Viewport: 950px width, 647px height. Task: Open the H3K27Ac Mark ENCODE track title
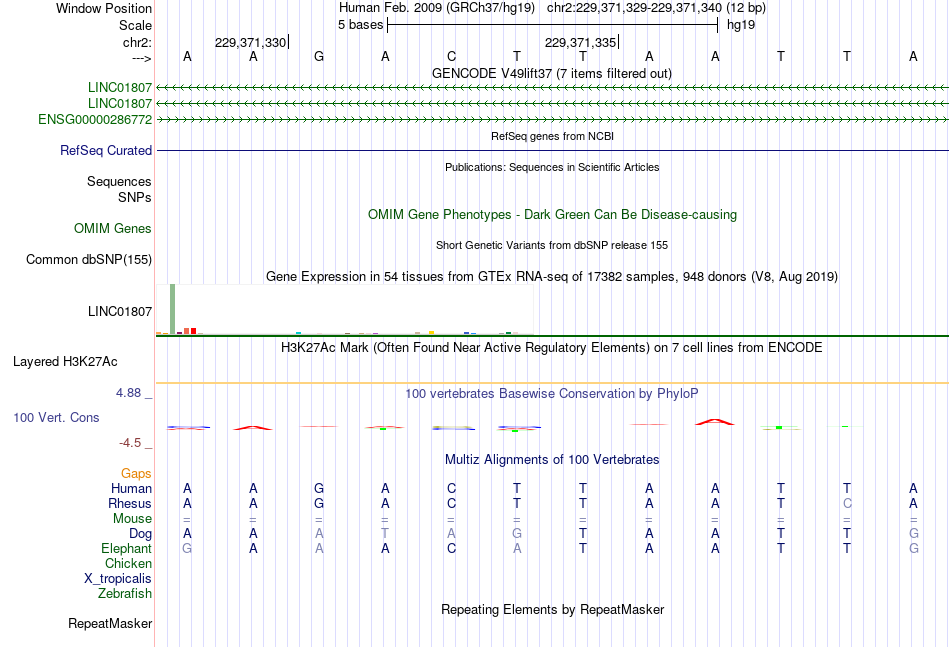pos(551,348)
